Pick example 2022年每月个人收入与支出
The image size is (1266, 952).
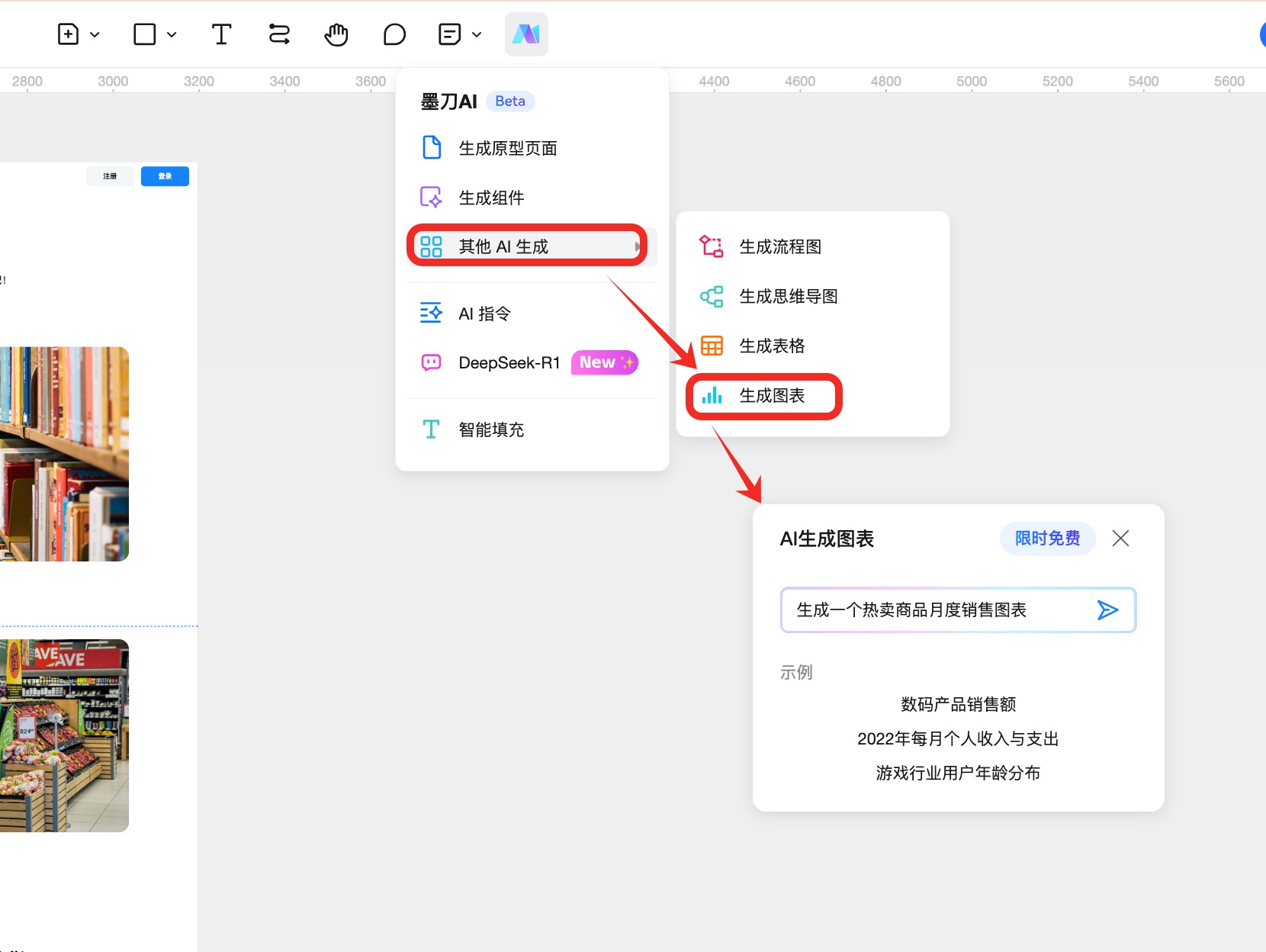coord(958,738)
